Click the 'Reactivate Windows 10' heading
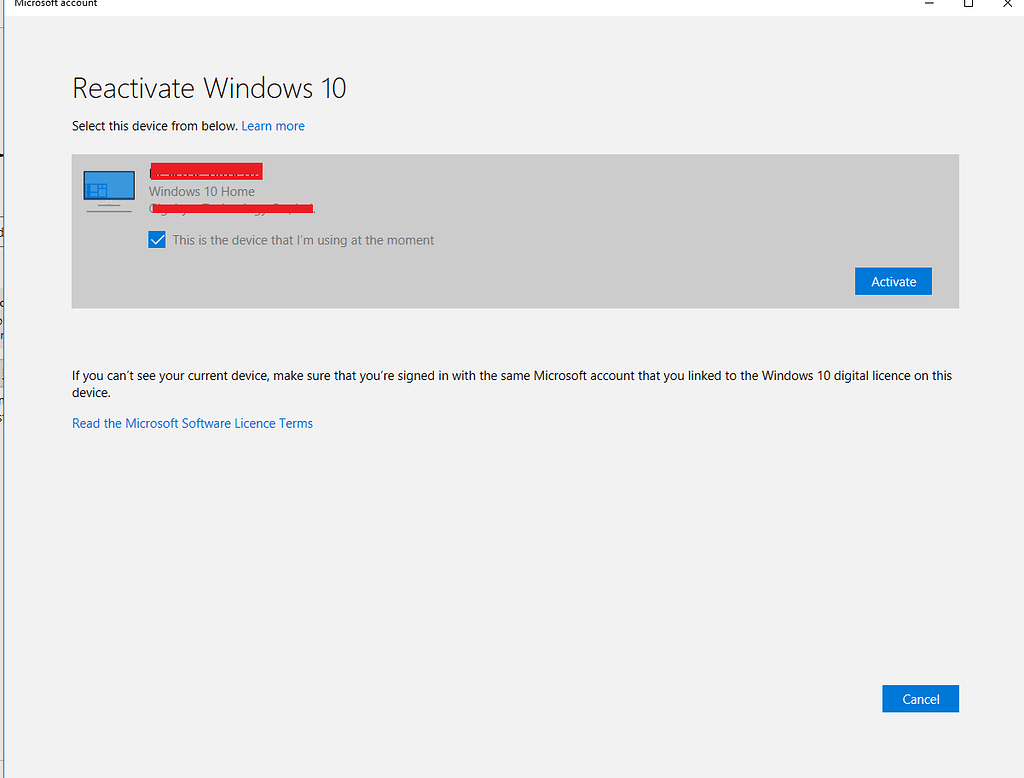This screenshot has height=778, width=1024. (x=209, y=88)
